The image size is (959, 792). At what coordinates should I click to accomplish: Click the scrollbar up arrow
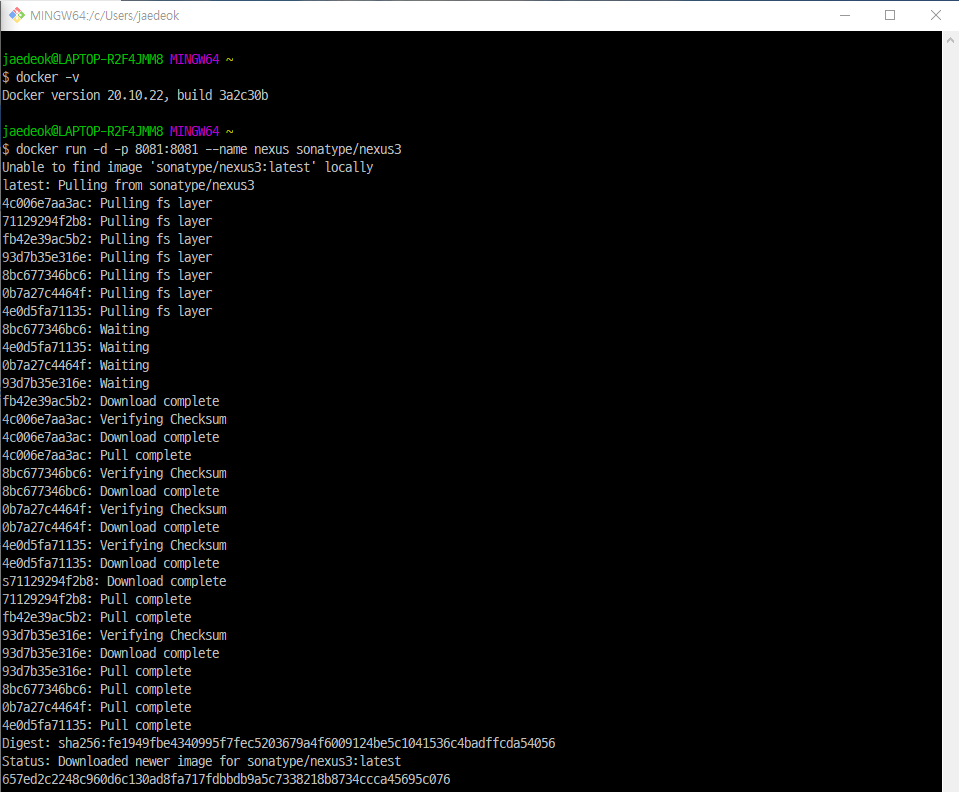950,40
